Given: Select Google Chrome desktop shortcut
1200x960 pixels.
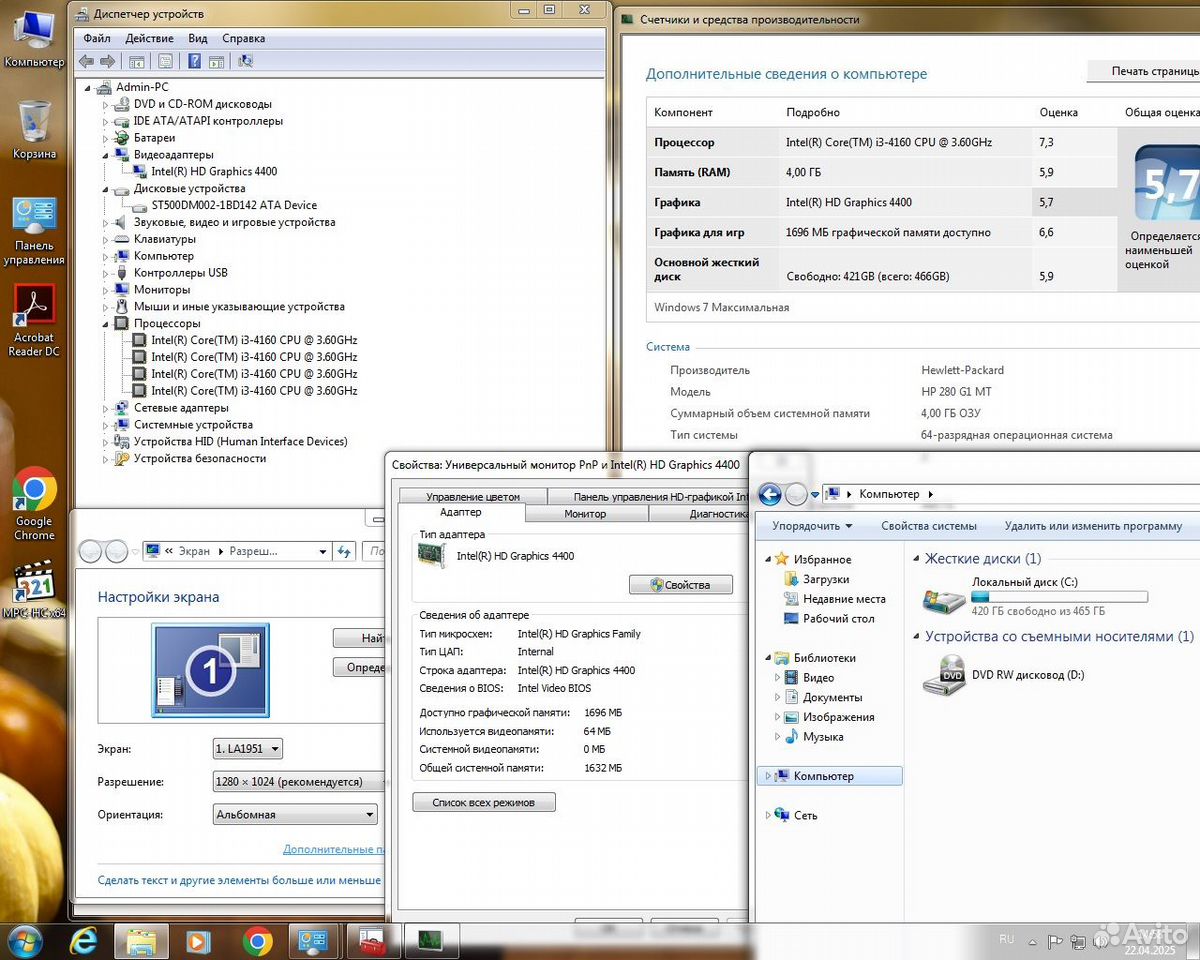Looking at the screenshot, I should coord(34,505).
